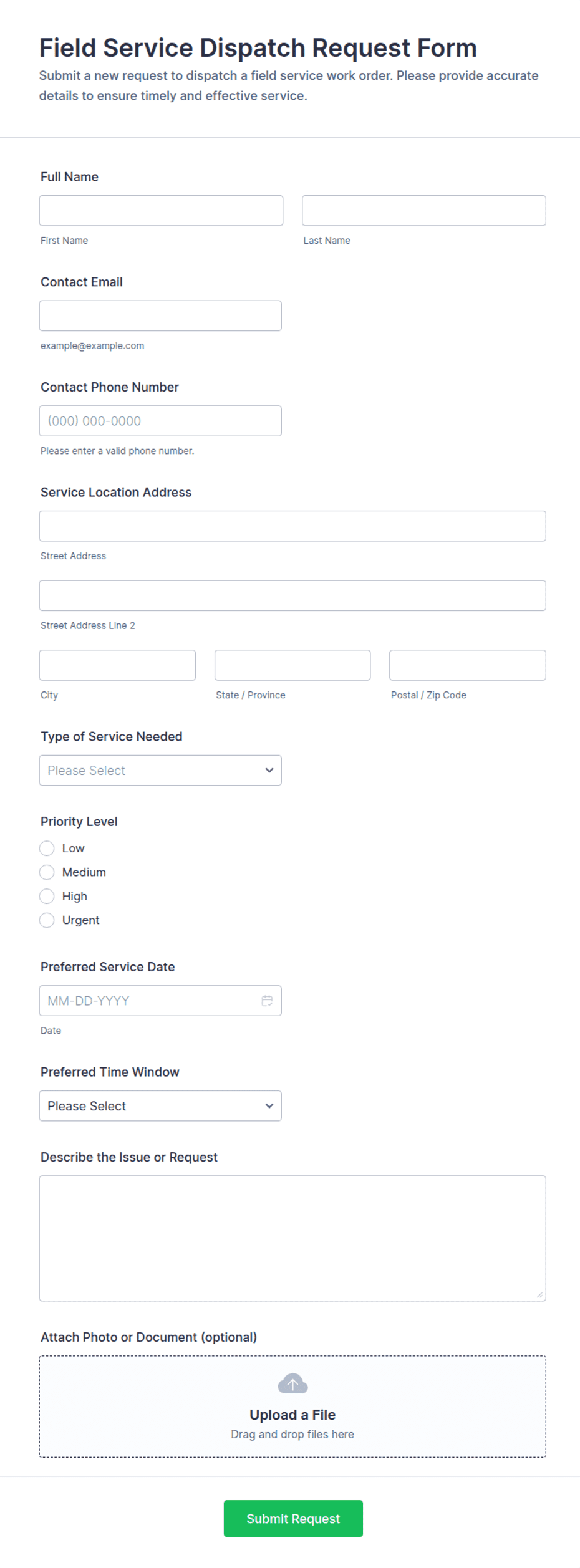Click the cloud upload icon
The height and width of the screenshot is (1568, 580).
[x=292, y=1383]
